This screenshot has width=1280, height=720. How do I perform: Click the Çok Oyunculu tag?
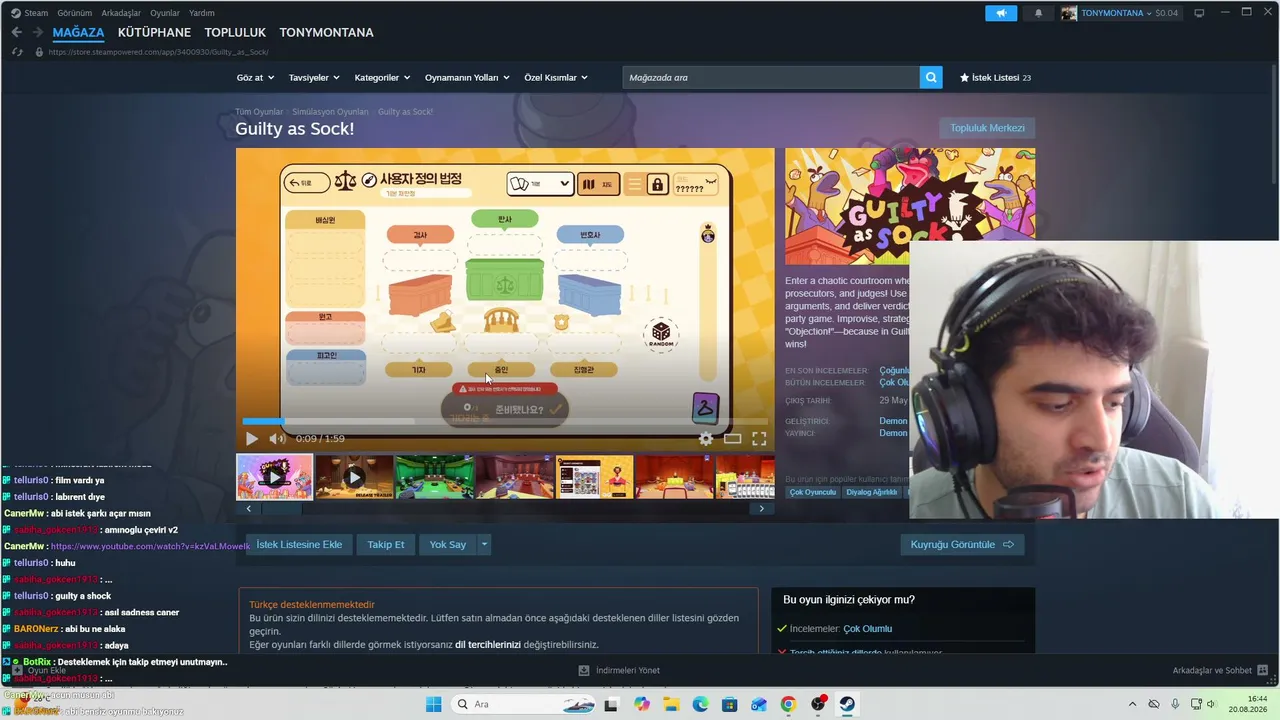point(813,492)
